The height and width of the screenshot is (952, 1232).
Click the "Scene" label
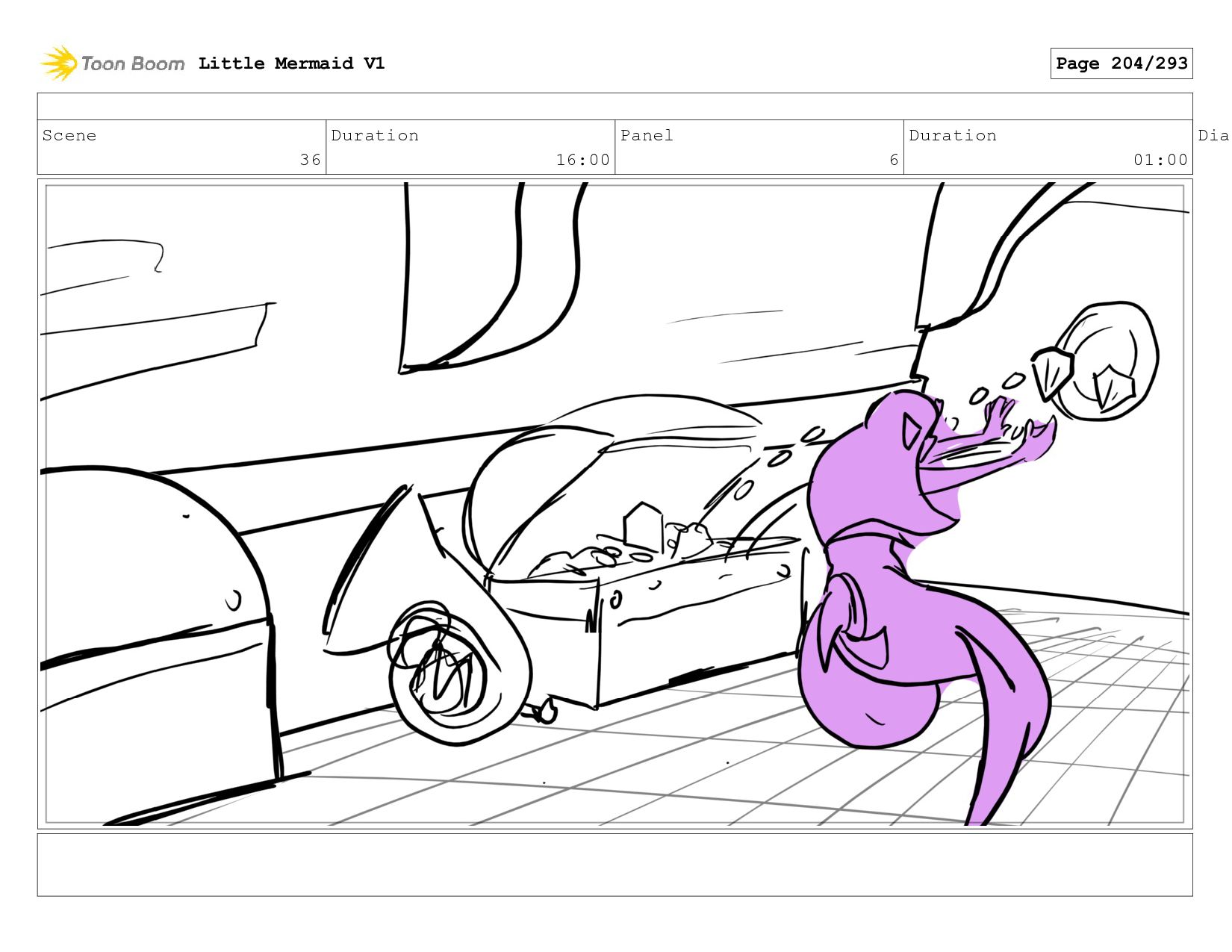[x=69, y=135]
